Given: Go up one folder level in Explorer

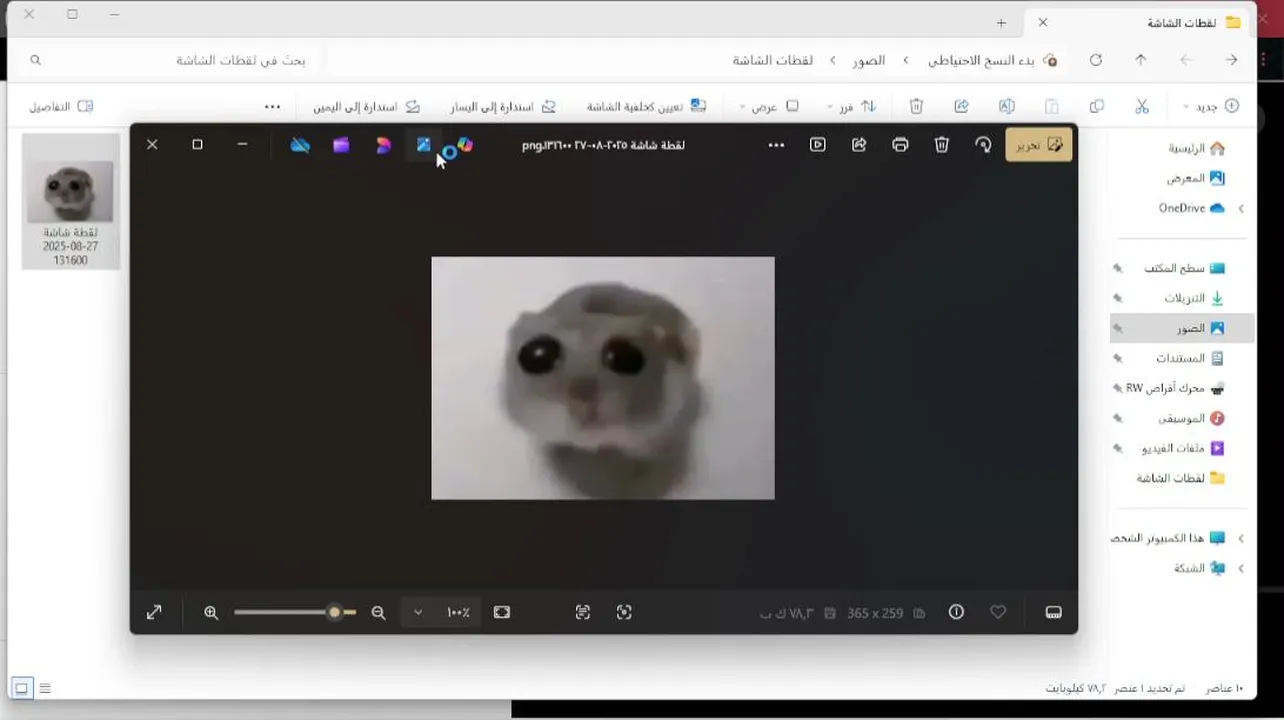Looking at the screenshot, I should point(1141,60).
